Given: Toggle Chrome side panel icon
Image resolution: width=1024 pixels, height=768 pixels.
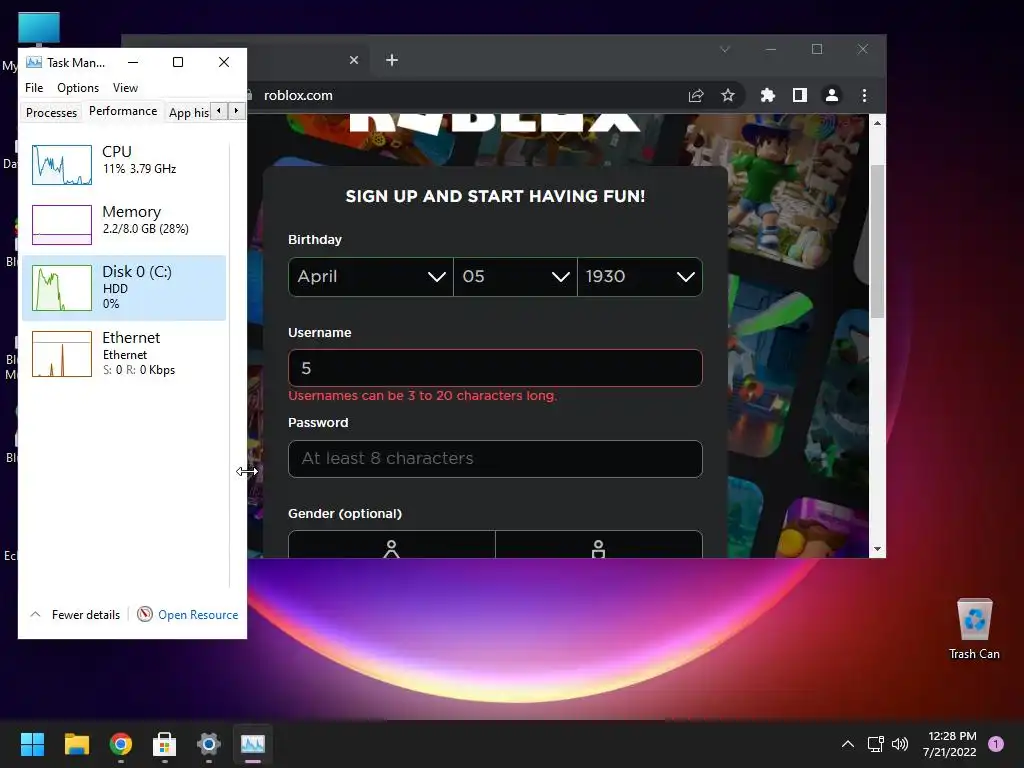Looking at the screenshot, I should 799,95.
